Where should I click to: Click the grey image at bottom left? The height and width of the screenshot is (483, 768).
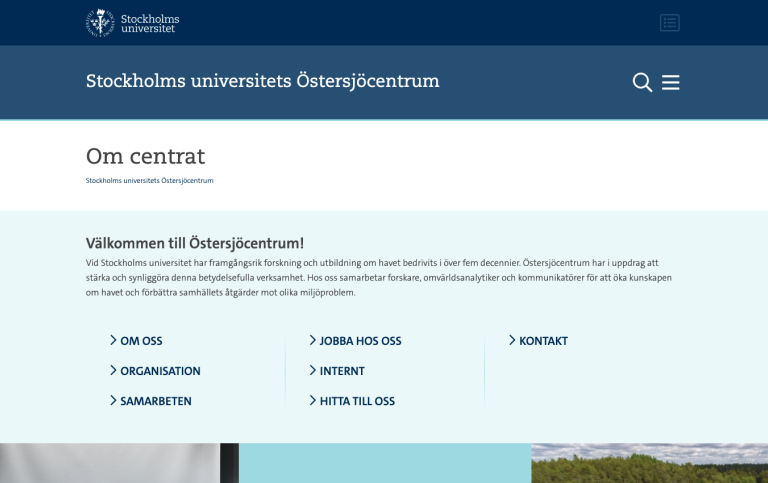[x=119, y=463]
